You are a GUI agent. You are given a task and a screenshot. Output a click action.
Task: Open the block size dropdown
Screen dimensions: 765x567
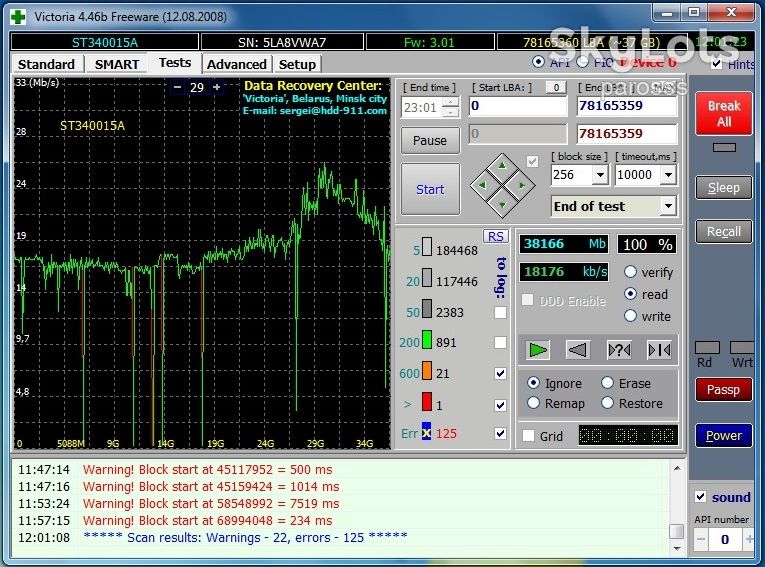pos(600,175)
